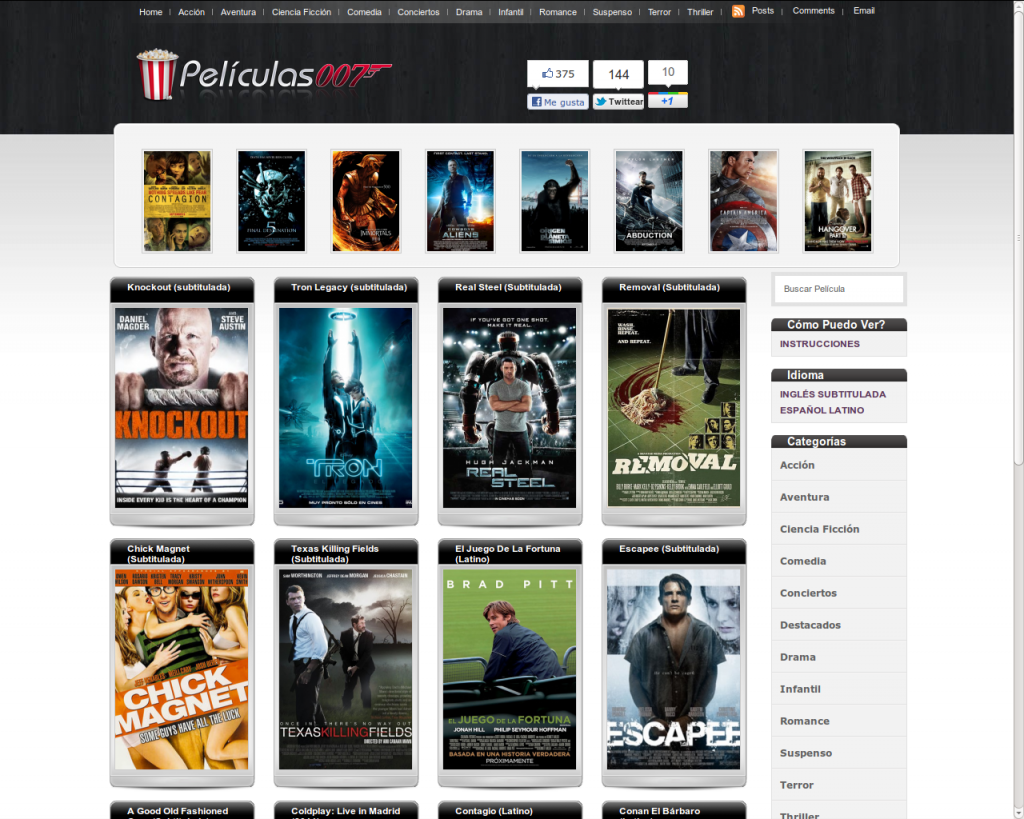Open the El Juego De La Fortuna title
Screen dimensions: 1024x819
click(x=507, y=554)
